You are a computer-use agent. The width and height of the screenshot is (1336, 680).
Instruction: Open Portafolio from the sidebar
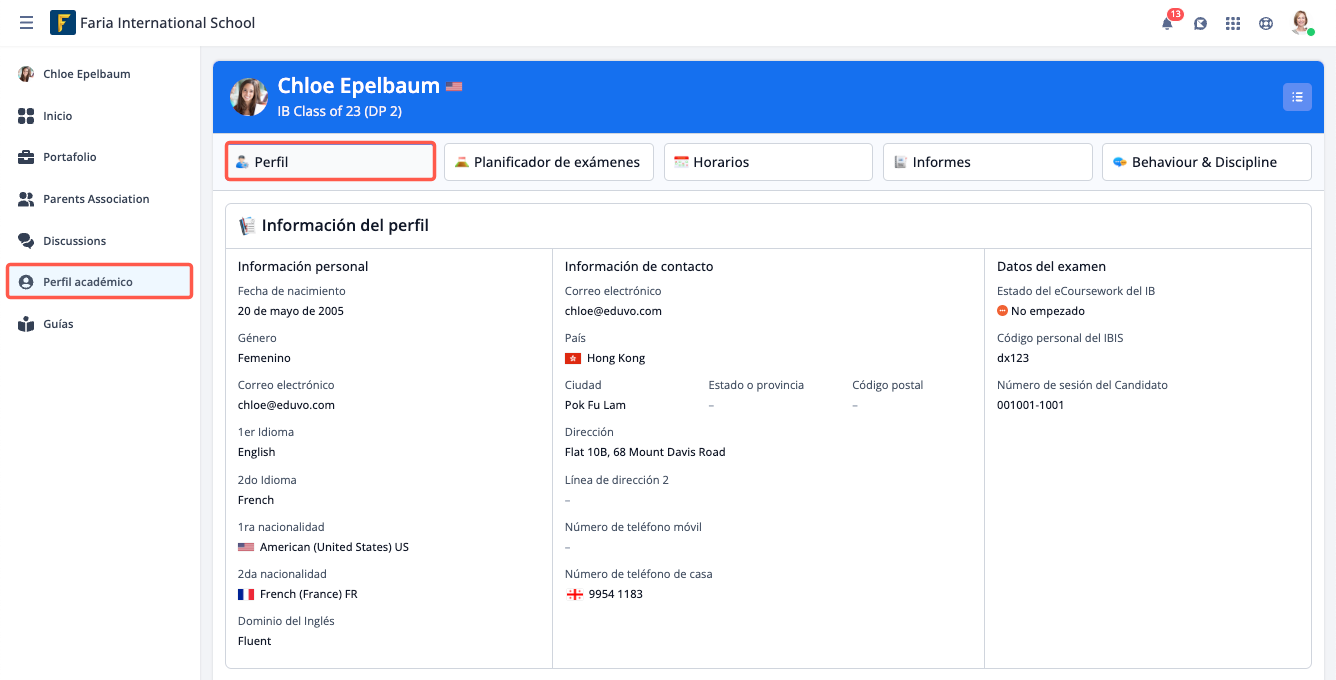coord(70,157)
